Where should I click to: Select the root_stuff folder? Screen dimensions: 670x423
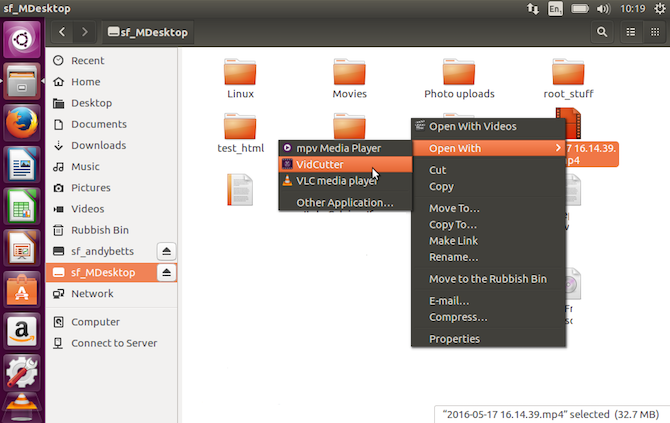(568, 79)
